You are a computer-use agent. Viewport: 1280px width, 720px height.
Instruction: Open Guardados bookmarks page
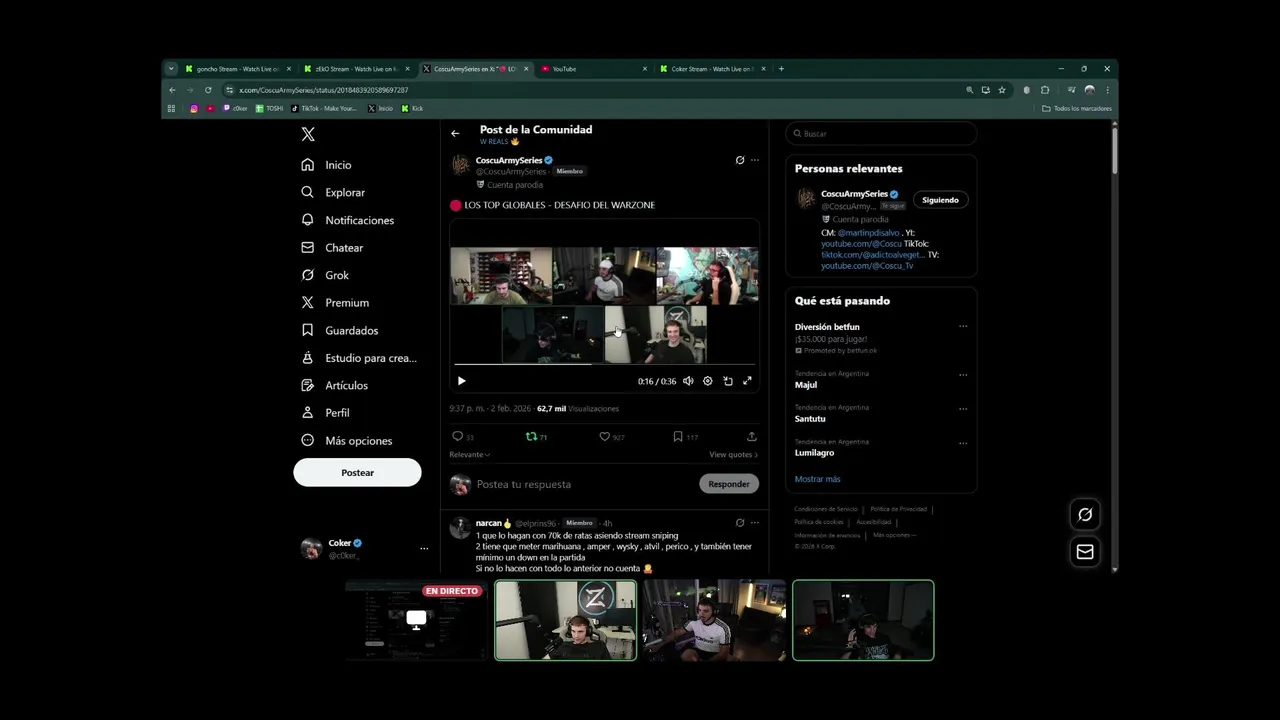340,330
